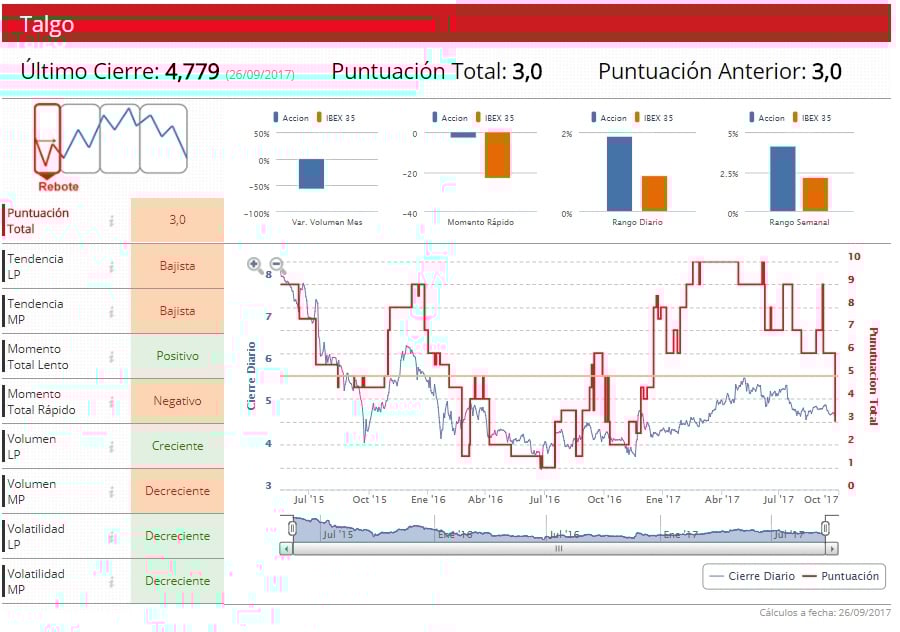Image resolution: width=900 pixels, height=632 pixels.
Task: Click the Rango Semanal chart title
Action: tap(799, 222)
